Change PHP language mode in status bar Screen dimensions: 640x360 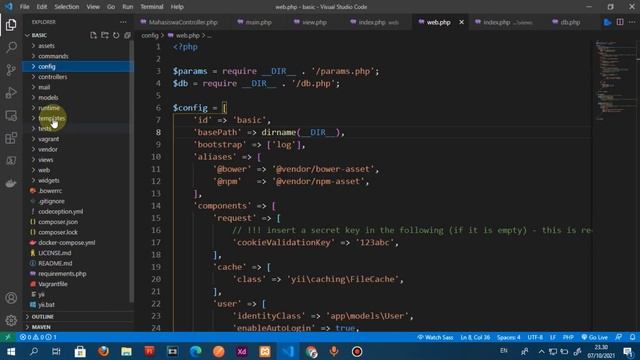[568, 337]
